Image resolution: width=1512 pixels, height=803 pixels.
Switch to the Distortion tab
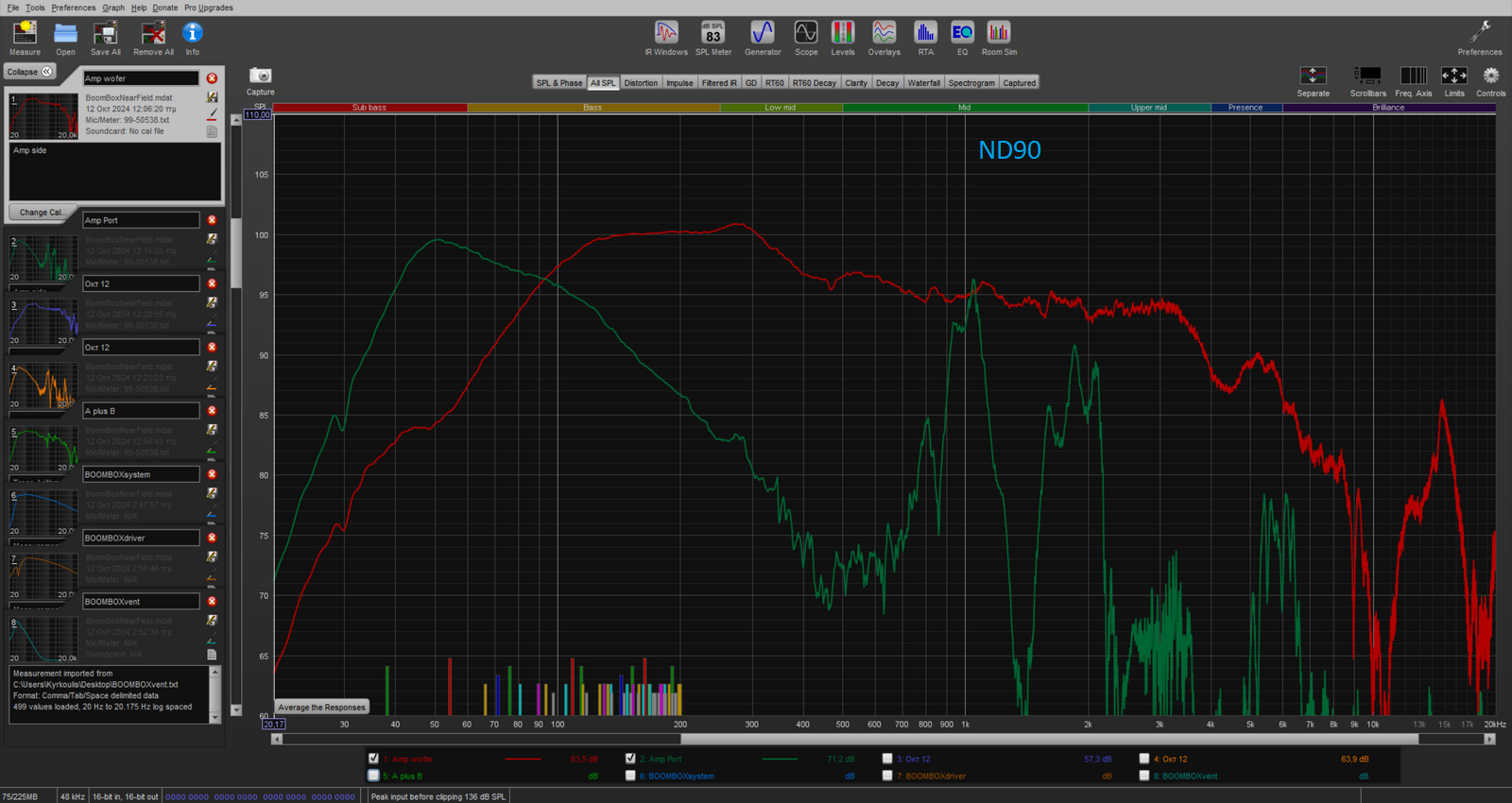click(641, 83)
